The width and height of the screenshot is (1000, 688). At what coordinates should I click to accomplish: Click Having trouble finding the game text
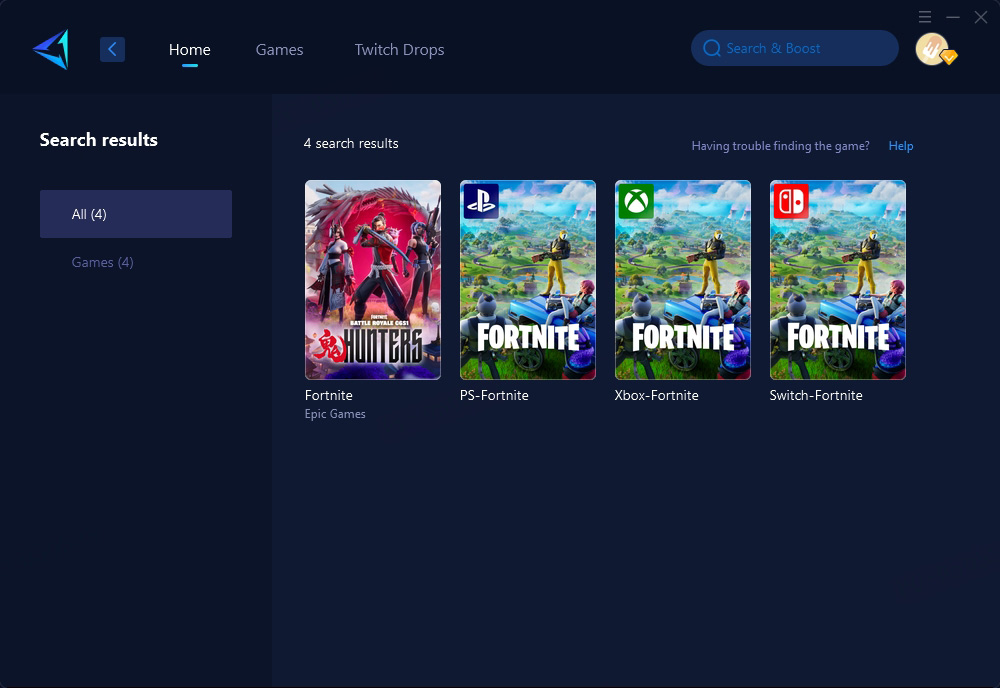click(x=780, y=146)
